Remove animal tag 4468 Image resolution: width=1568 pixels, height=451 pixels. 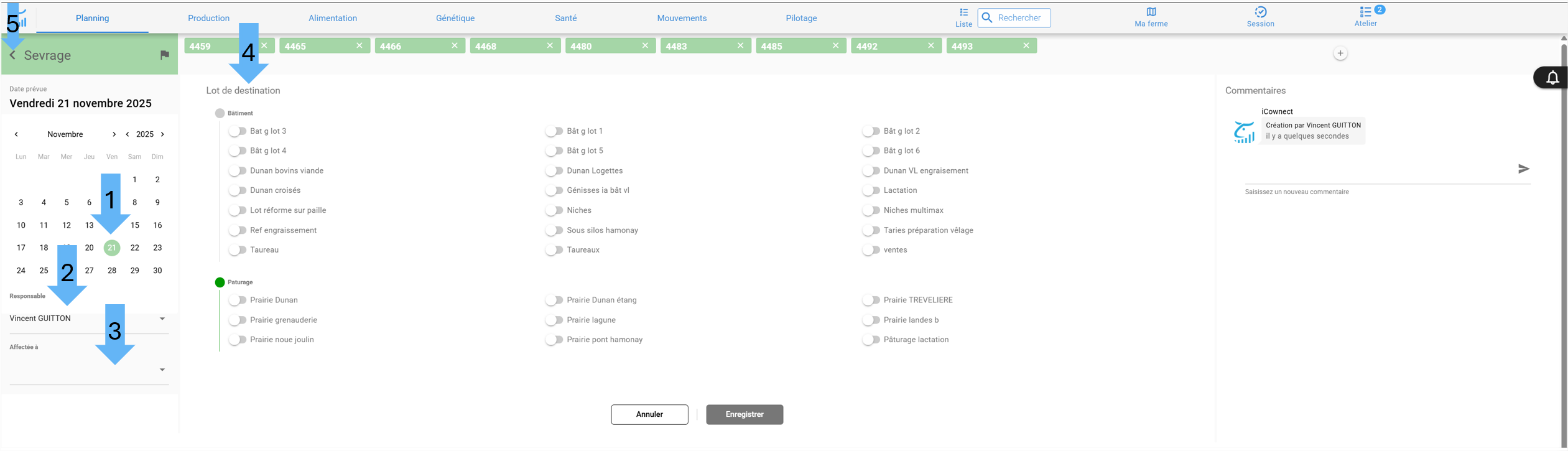[x=550, y=45]
